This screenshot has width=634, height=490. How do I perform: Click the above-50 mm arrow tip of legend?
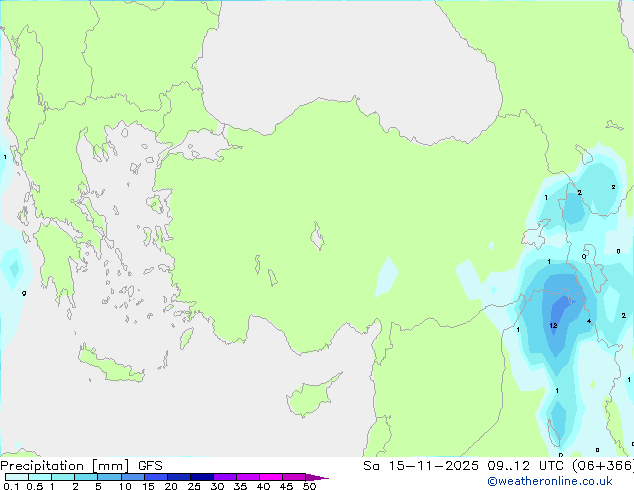pos(317,477)
